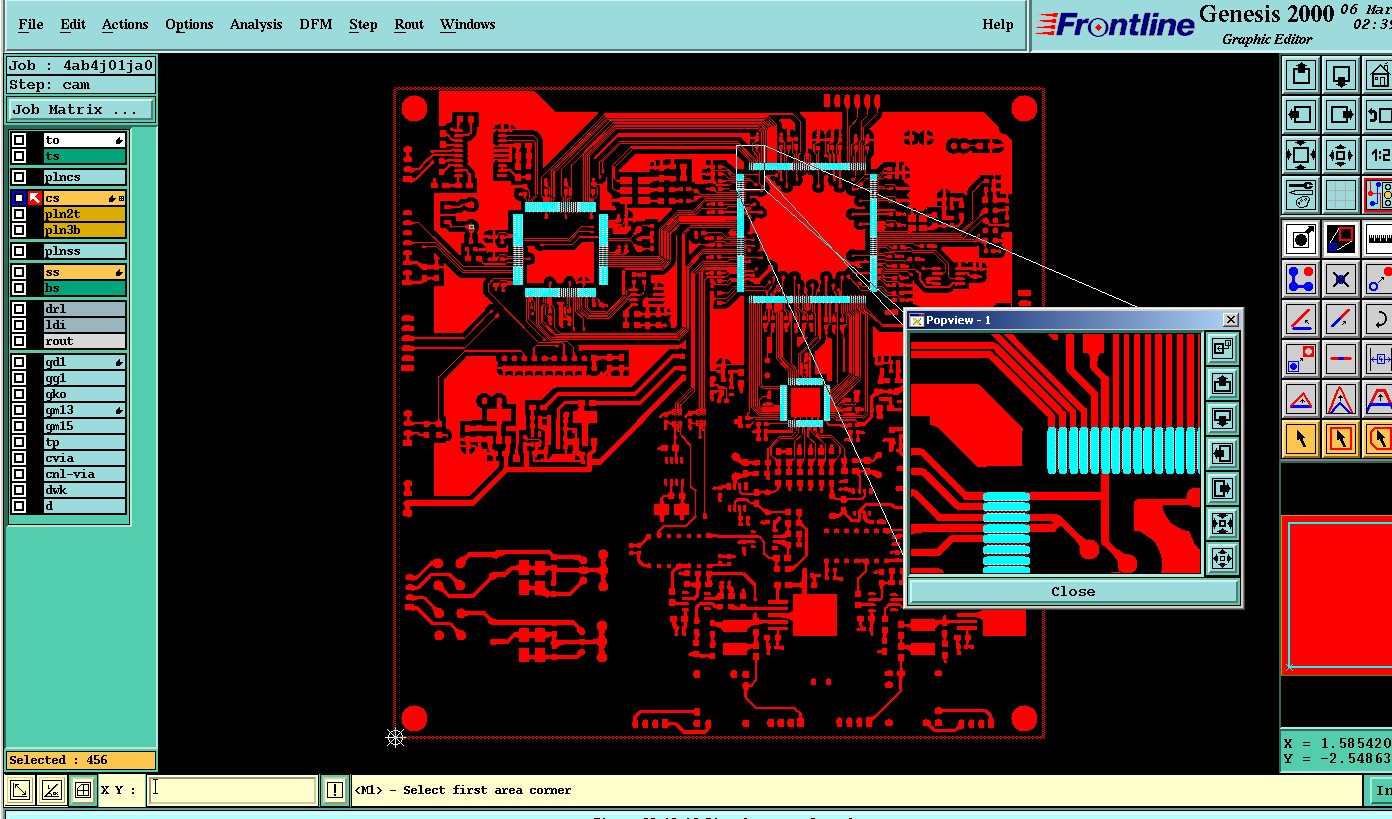Select the red triangle shape tool
The height and width of the screenshot is (819, 1392).
click(1301, 399)
